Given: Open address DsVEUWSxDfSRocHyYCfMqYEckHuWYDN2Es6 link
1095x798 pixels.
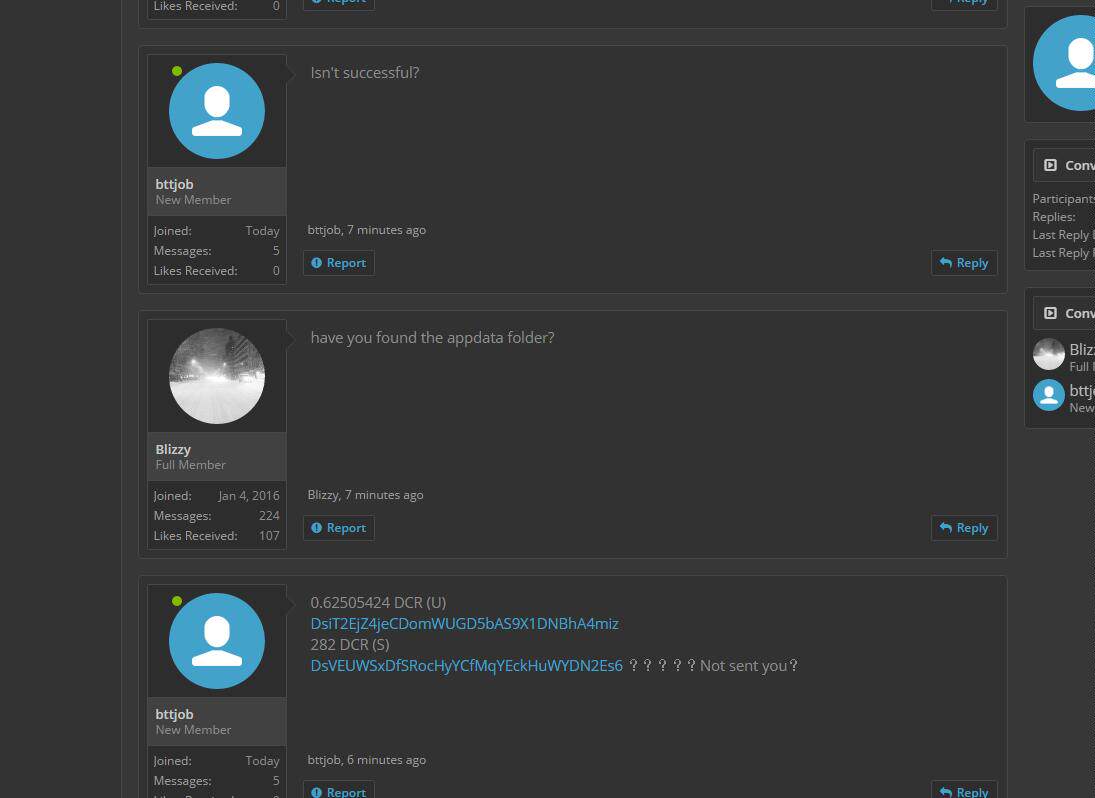Looking at the screenshot, I should (x=466, y=666).
